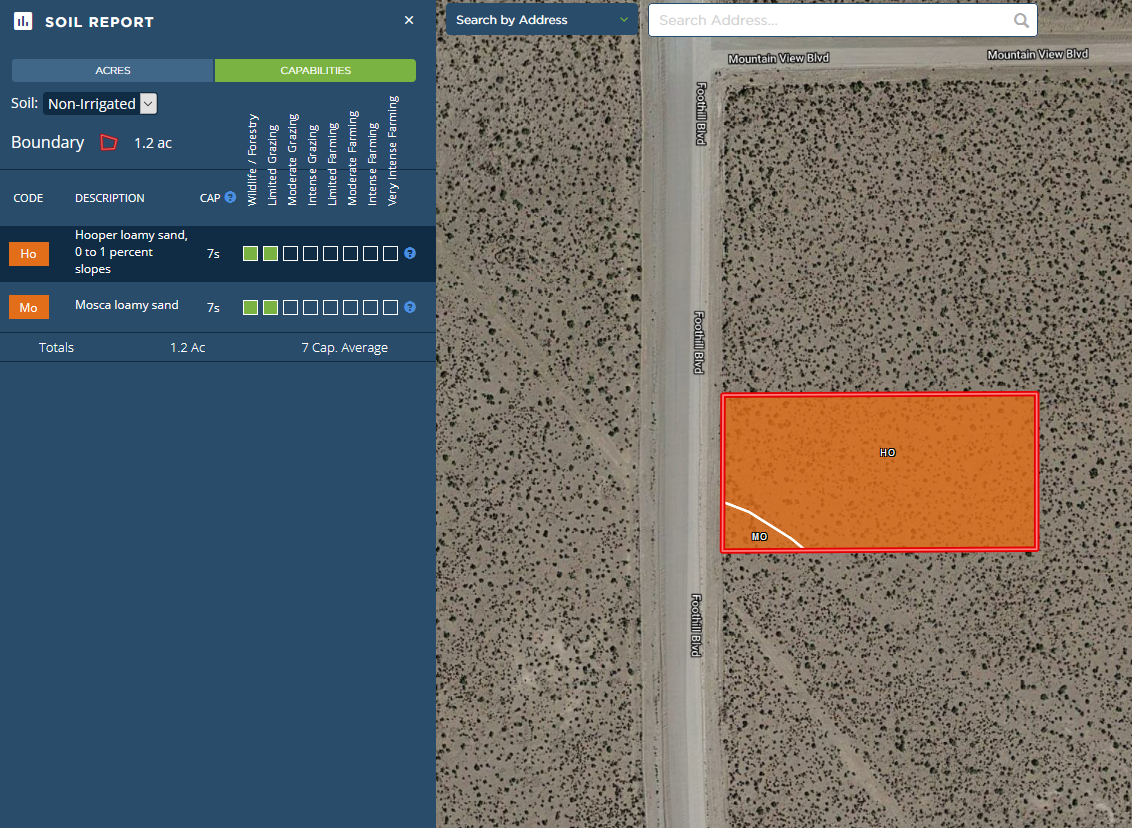The image size is (1132, 828).
Task: Click first capability box in Hooper row
Action: pyautogui.click(x=251, y=254)
